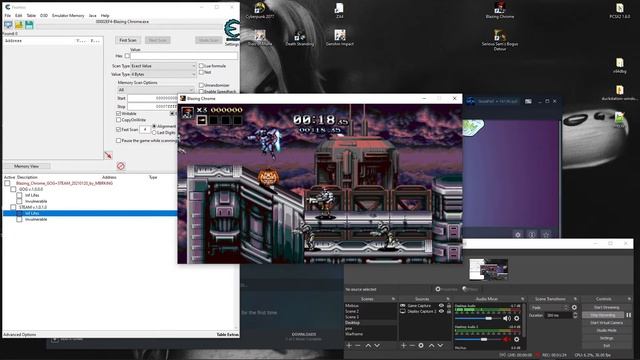Hide Game Capture source with eye icon
640x360 pixels.
coord(441,305)
